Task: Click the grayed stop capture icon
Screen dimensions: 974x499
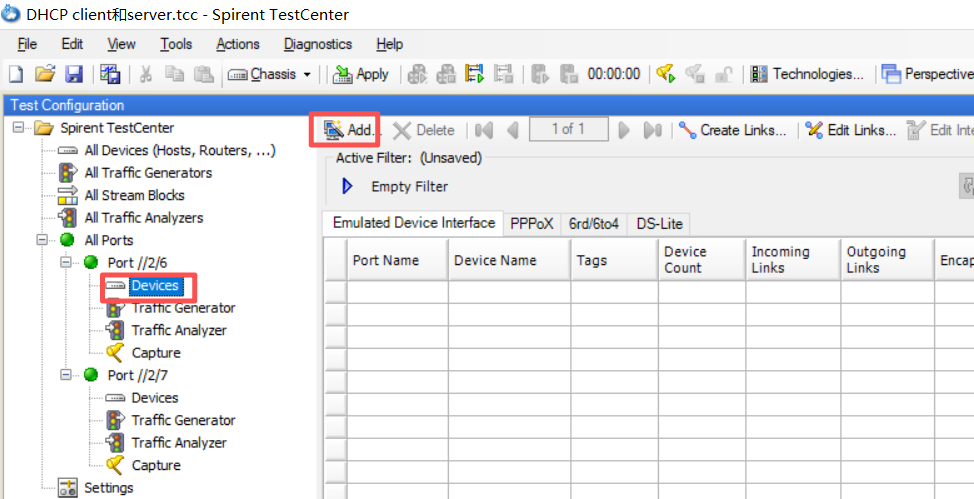Action: [694, 75]
